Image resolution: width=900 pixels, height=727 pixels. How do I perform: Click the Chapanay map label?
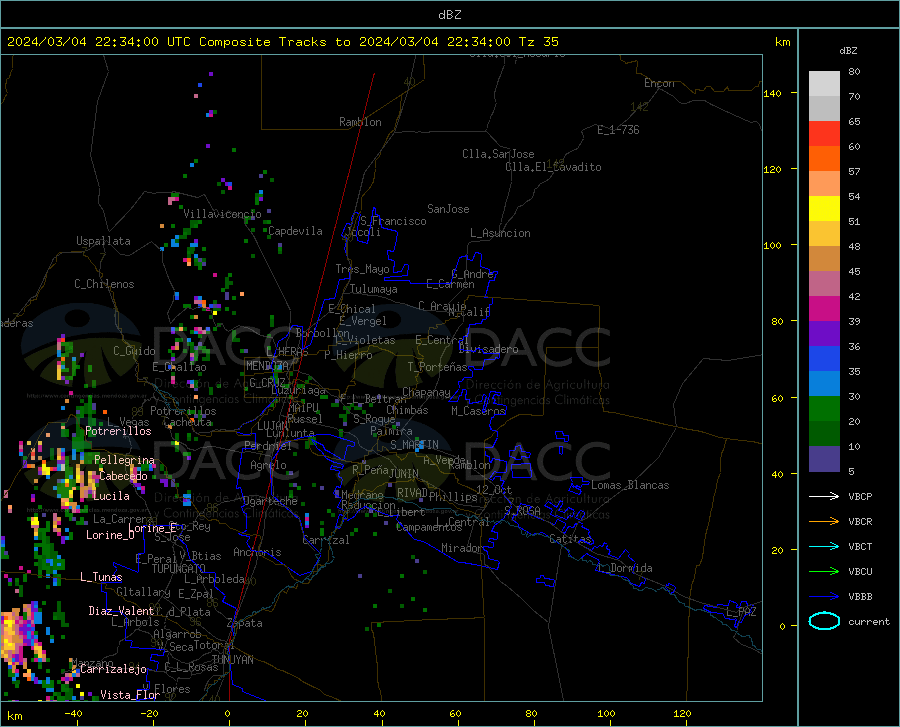click(x=426, y=392)
